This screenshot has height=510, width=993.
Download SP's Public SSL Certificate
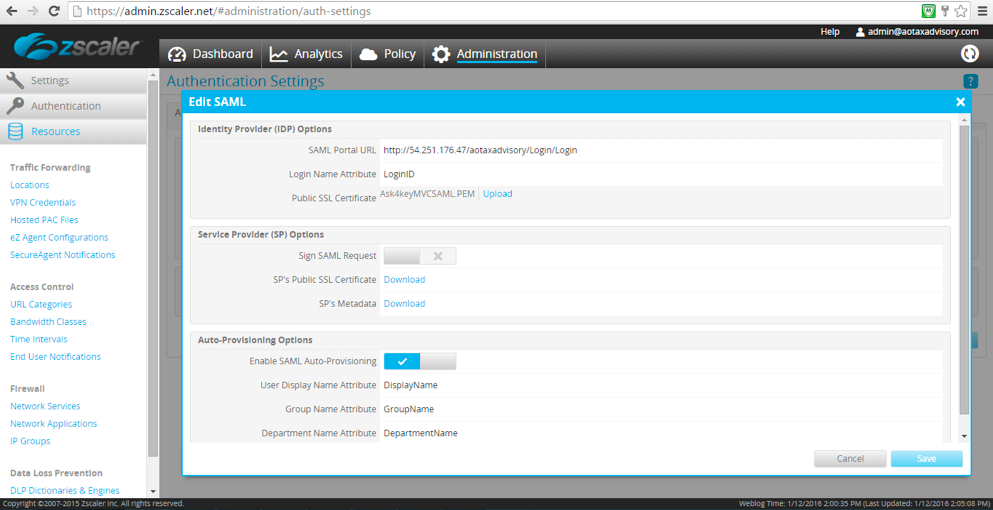click(x=404, y=279)
